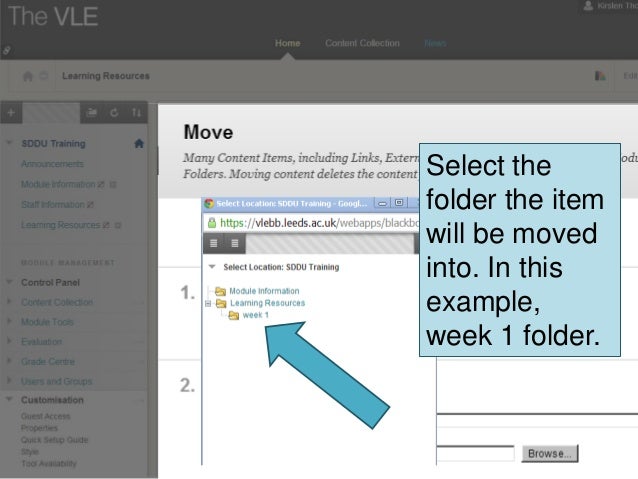Click the refresh icon in sidebar toolbar

point(114,113)
